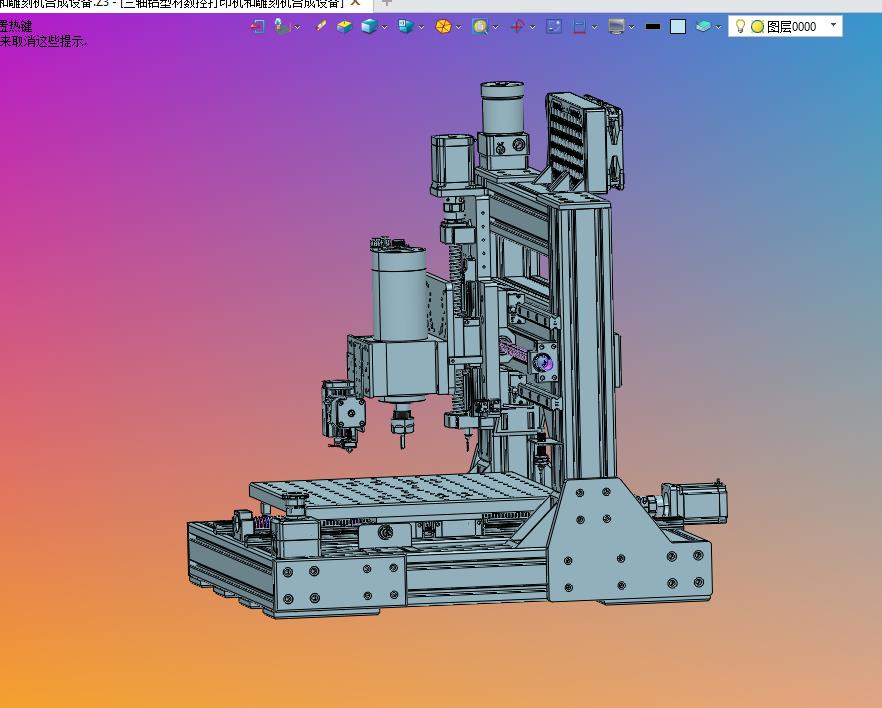Click the blue view orientation icon
Image resolution: width=882 pixels, height=708 pixels.
(406, 26)
